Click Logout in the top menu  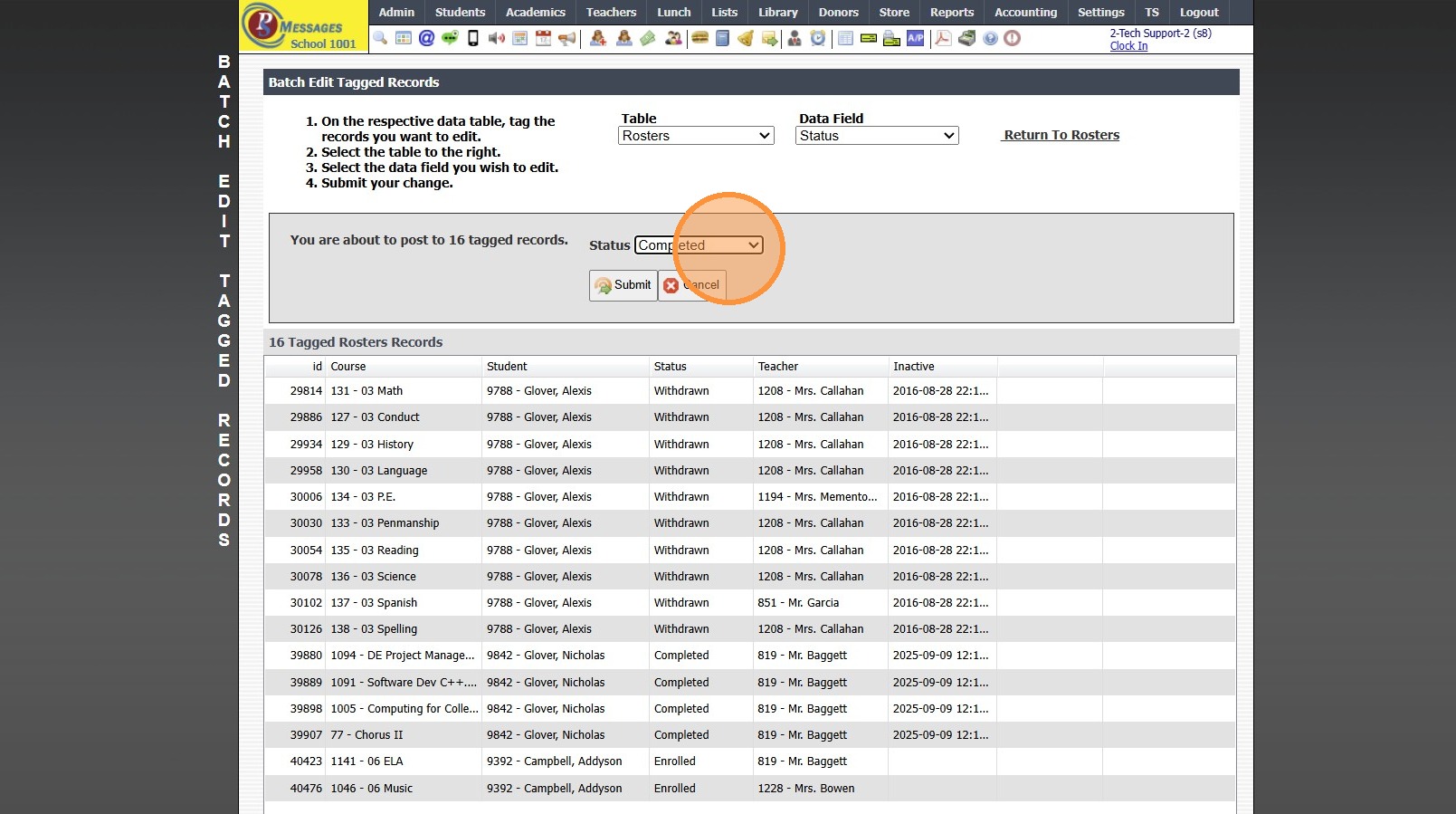(1199, 13)
